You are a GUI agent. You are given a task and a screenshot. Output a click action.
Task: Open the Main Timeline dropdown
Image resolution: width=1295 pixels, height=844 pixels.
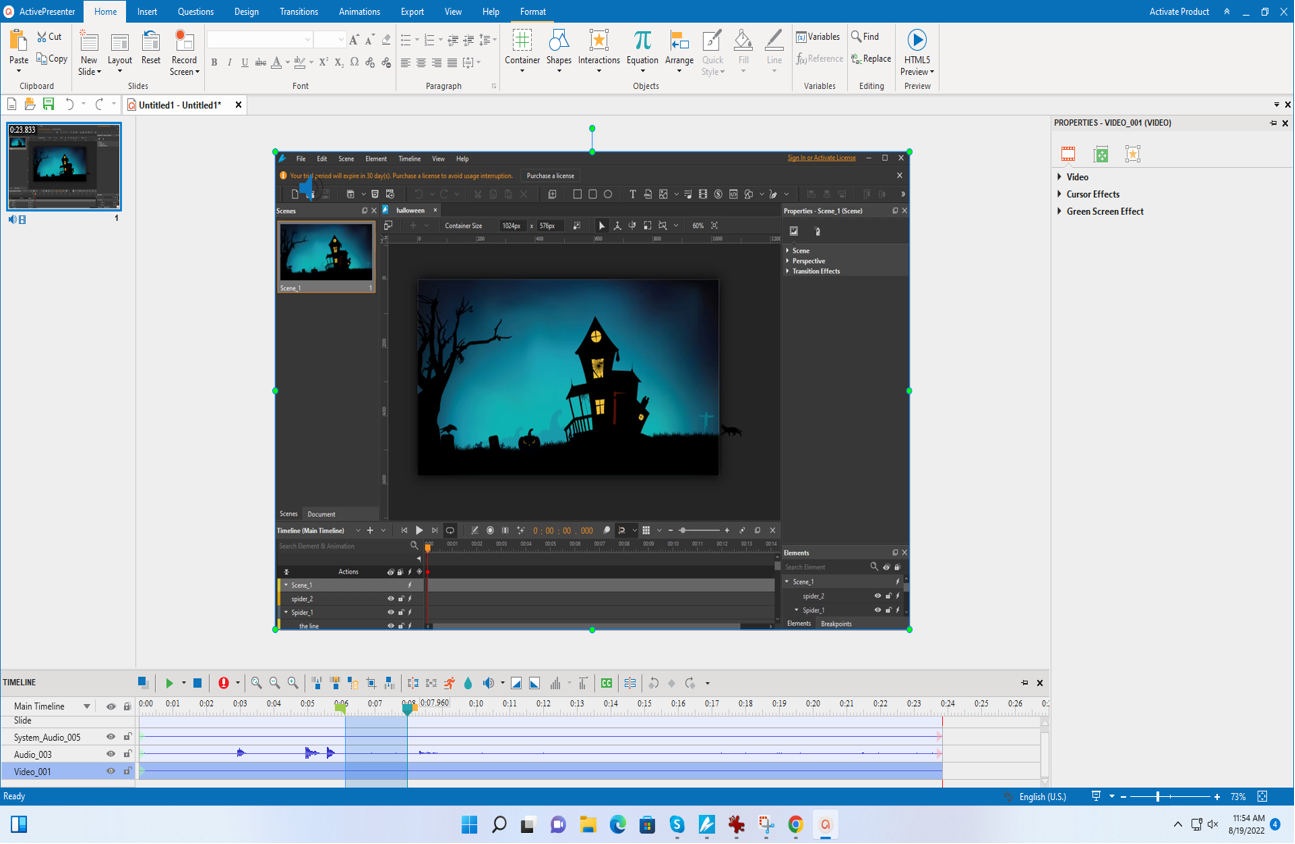[x=87, y=707]
